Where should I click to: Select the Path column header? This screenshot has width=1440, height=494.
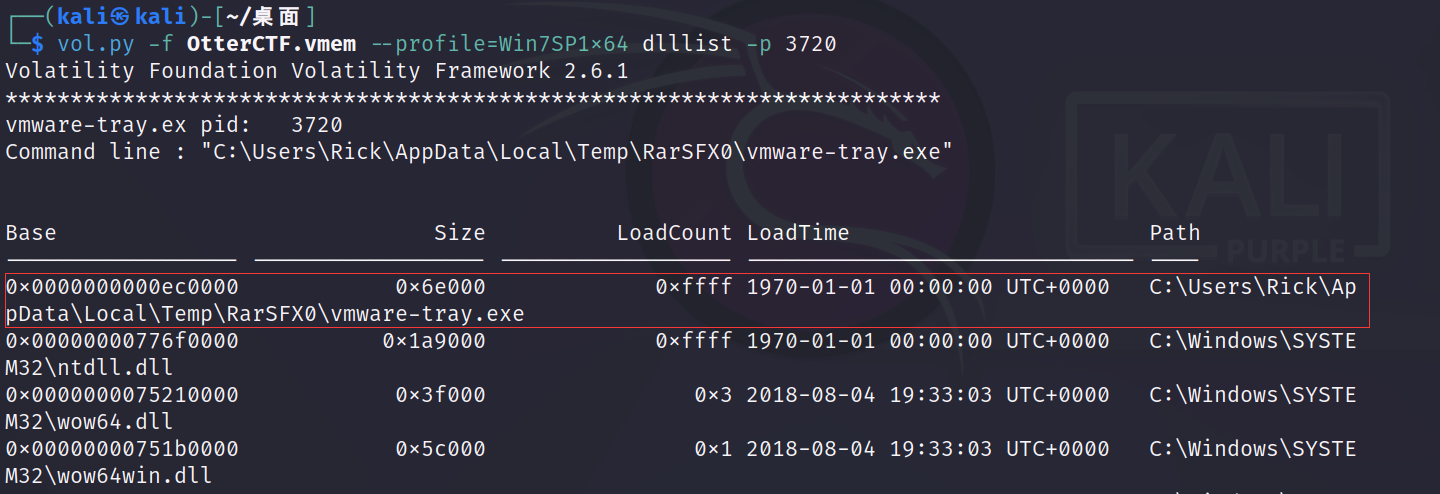click(1175, 233)
